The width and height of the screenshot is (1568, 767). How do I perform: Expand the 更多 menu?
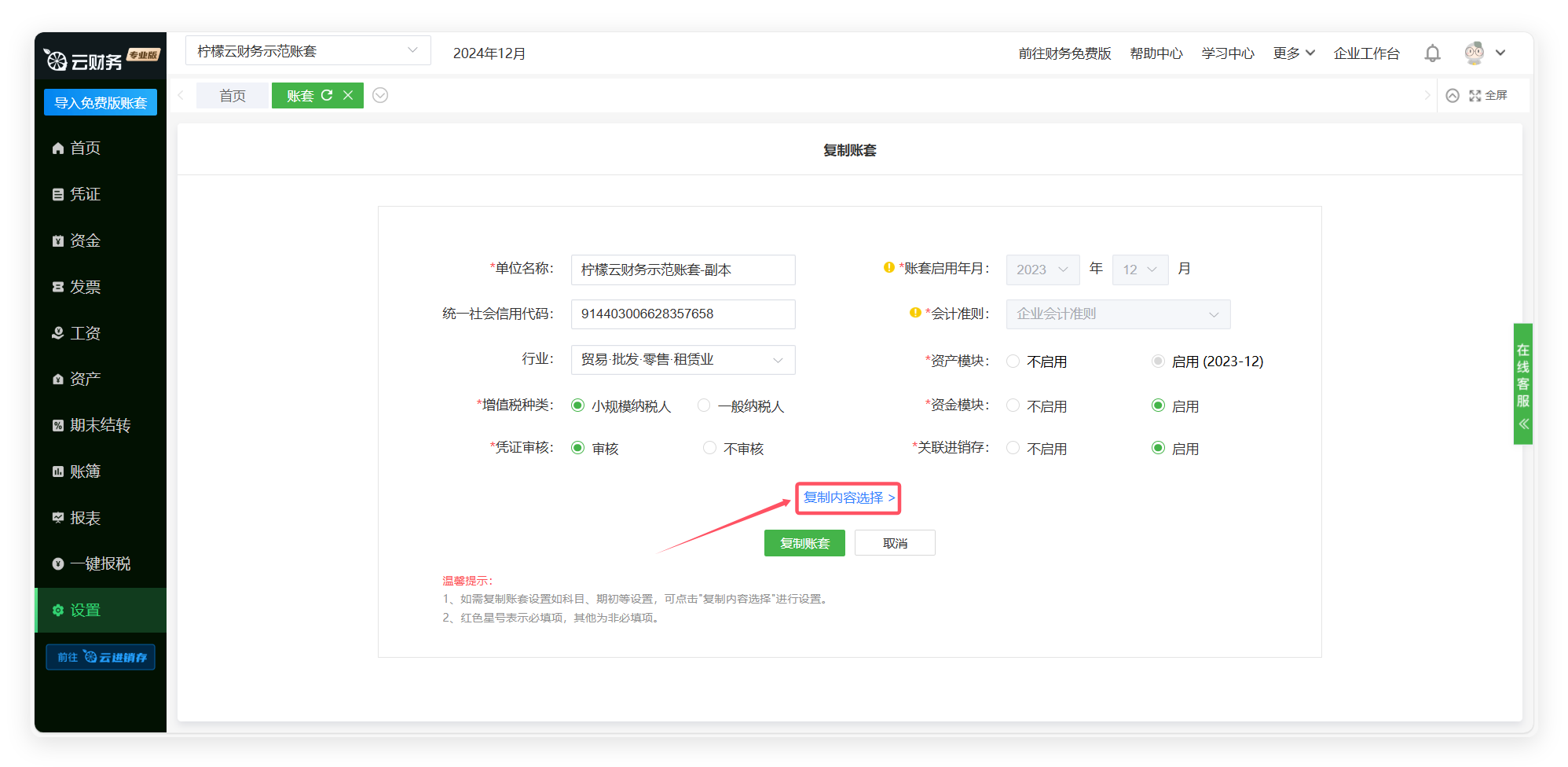point(1293,53)
